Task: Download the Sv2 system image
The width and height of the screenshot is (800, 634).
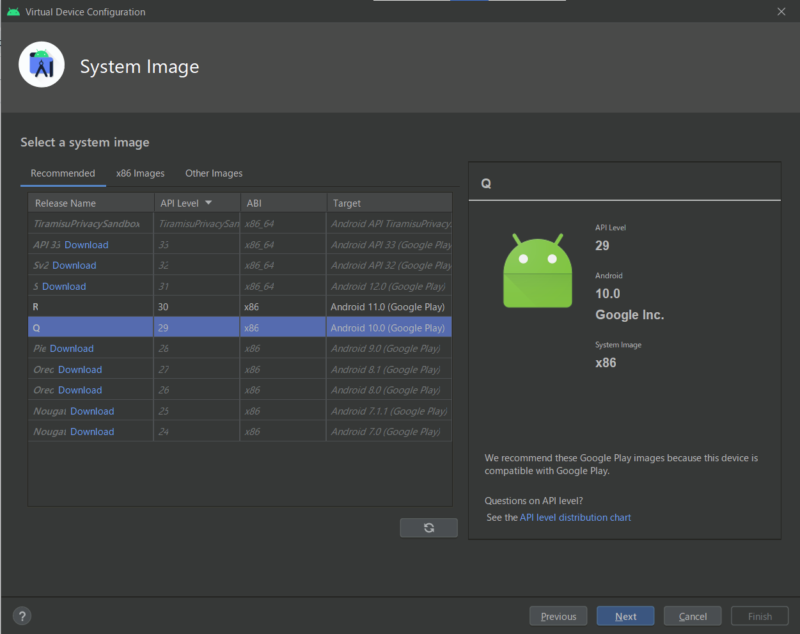Action: [x=74, y=266]
